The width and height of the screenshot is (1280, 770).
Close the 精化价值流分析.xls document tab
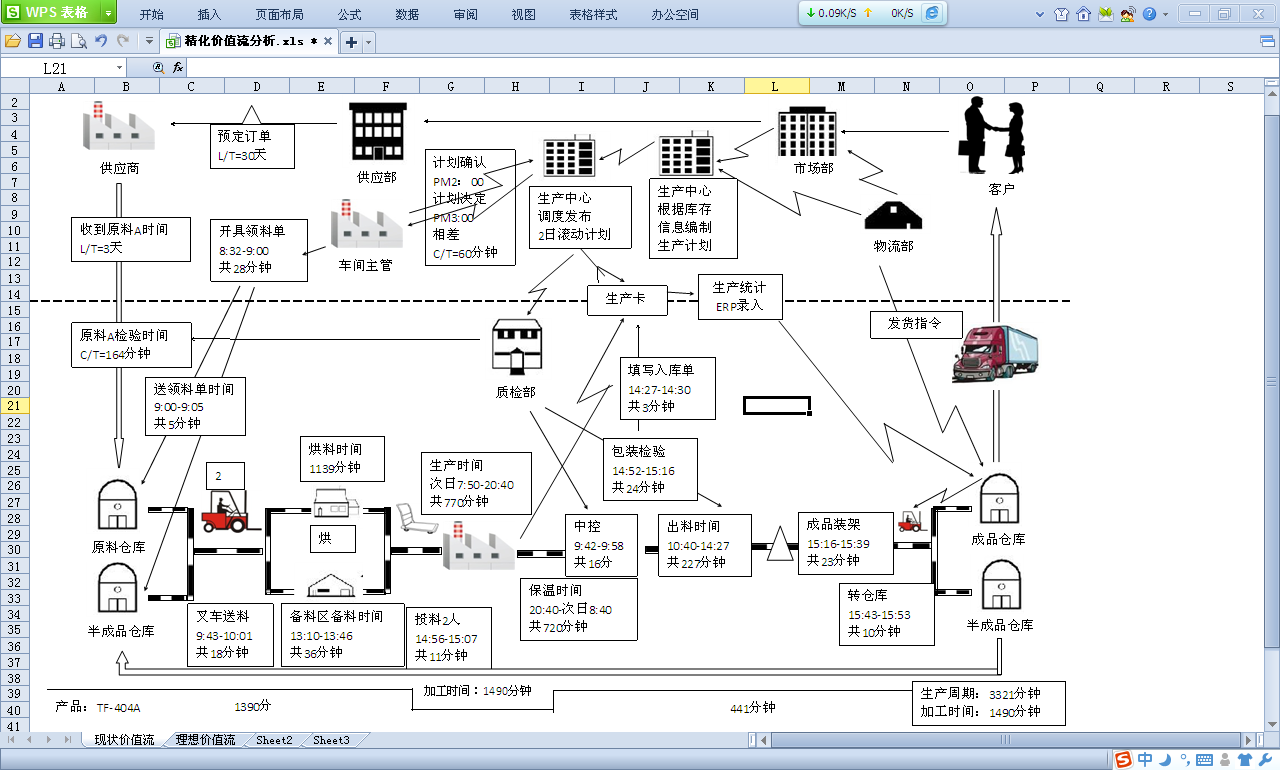point(328,41)
